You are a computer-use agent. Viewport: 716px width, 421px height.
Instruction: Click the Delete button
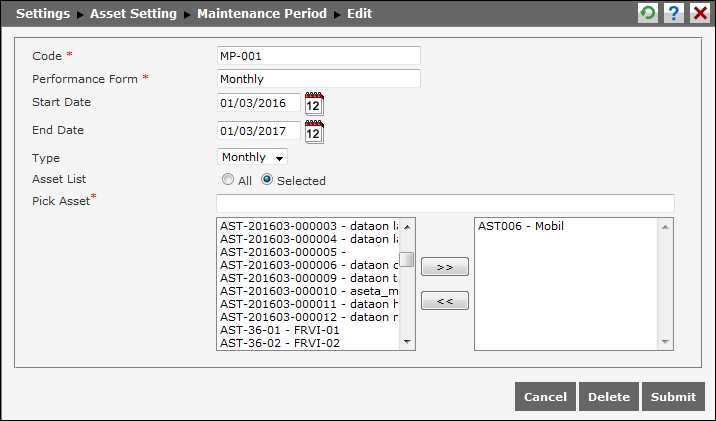[609, 397]
